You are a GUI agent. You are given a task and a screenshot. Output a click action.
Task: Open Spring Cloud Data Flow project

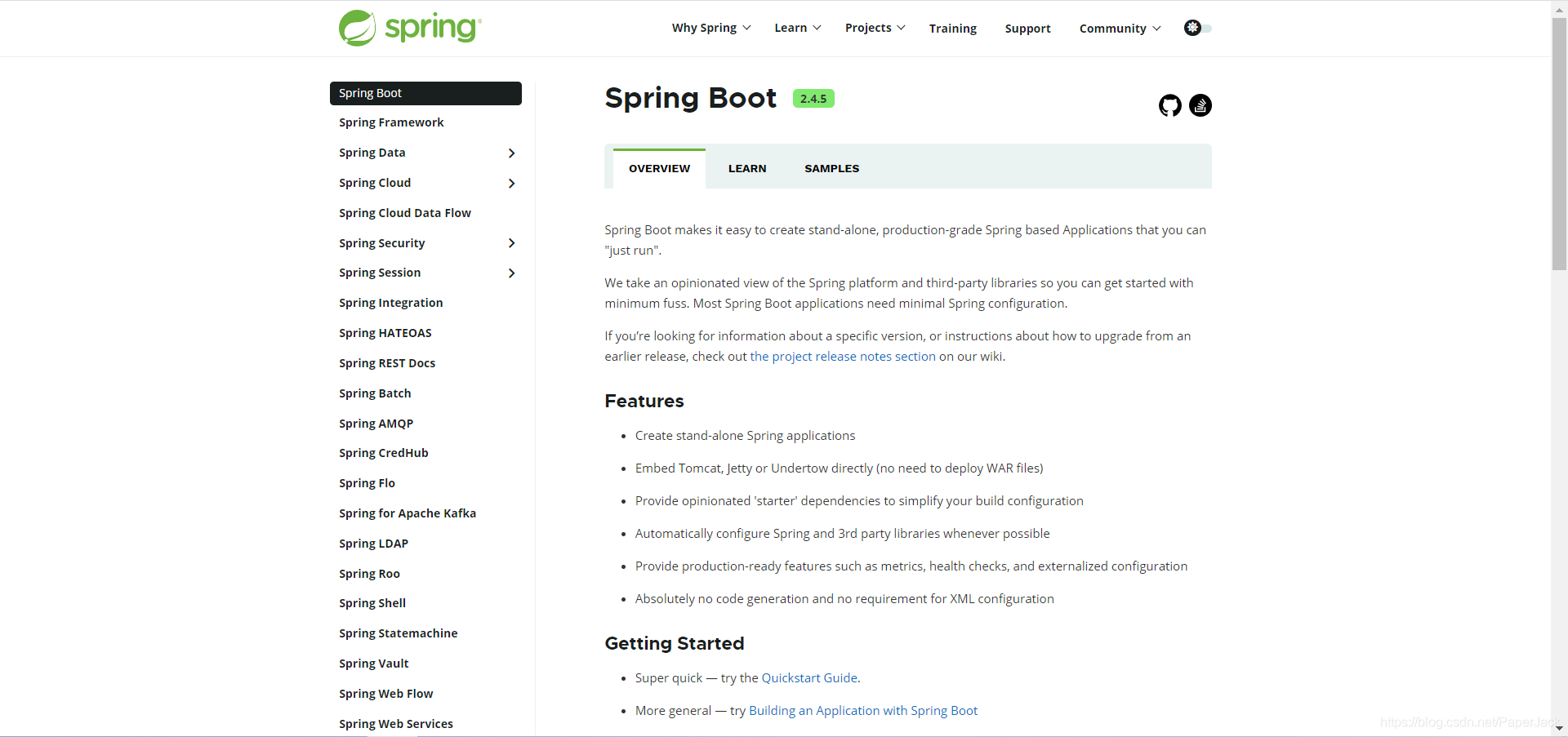tap(405, 213)
